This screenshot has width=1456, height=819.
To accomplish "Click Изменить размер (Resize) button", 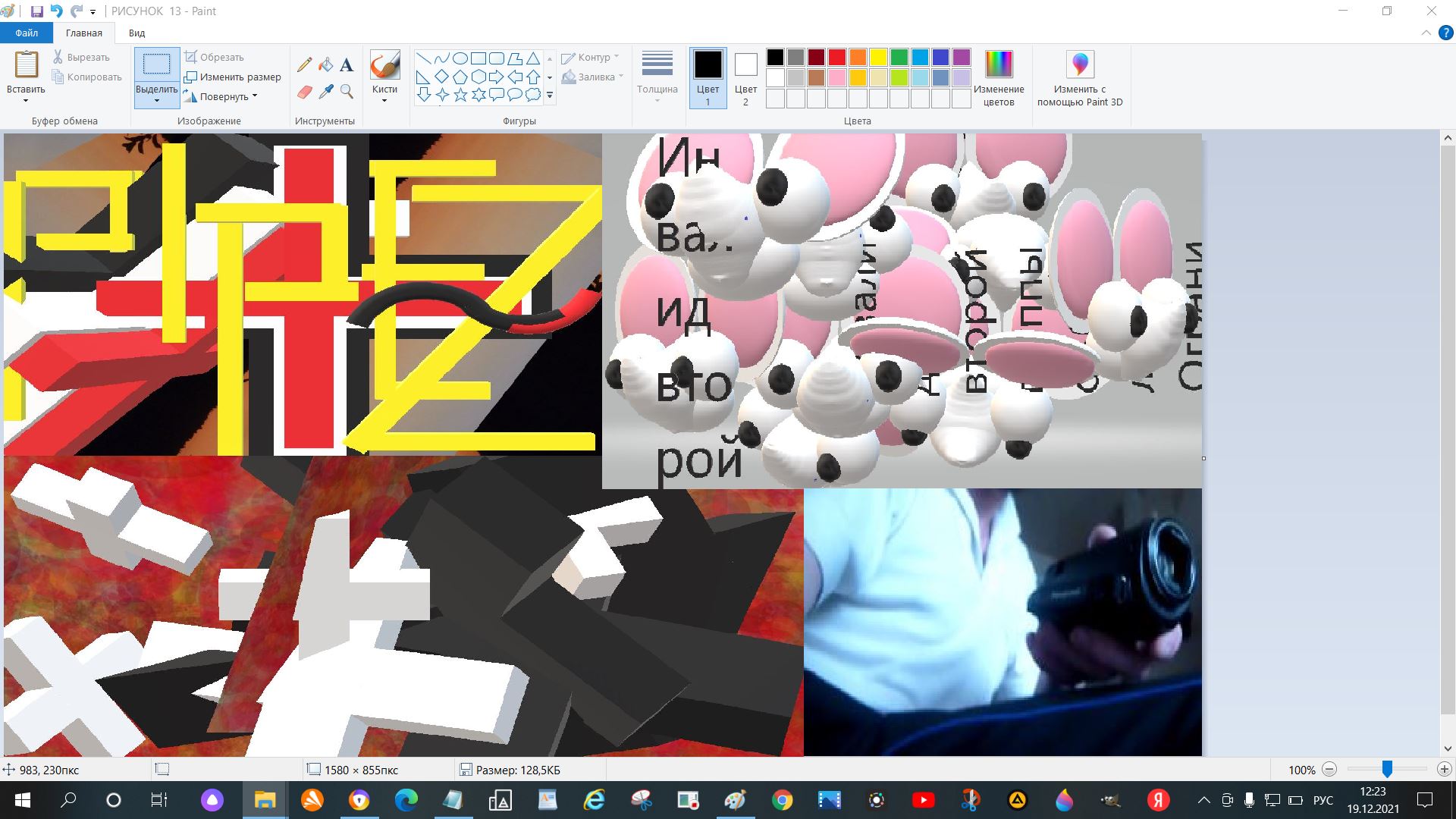I will [x=233, y=77].
